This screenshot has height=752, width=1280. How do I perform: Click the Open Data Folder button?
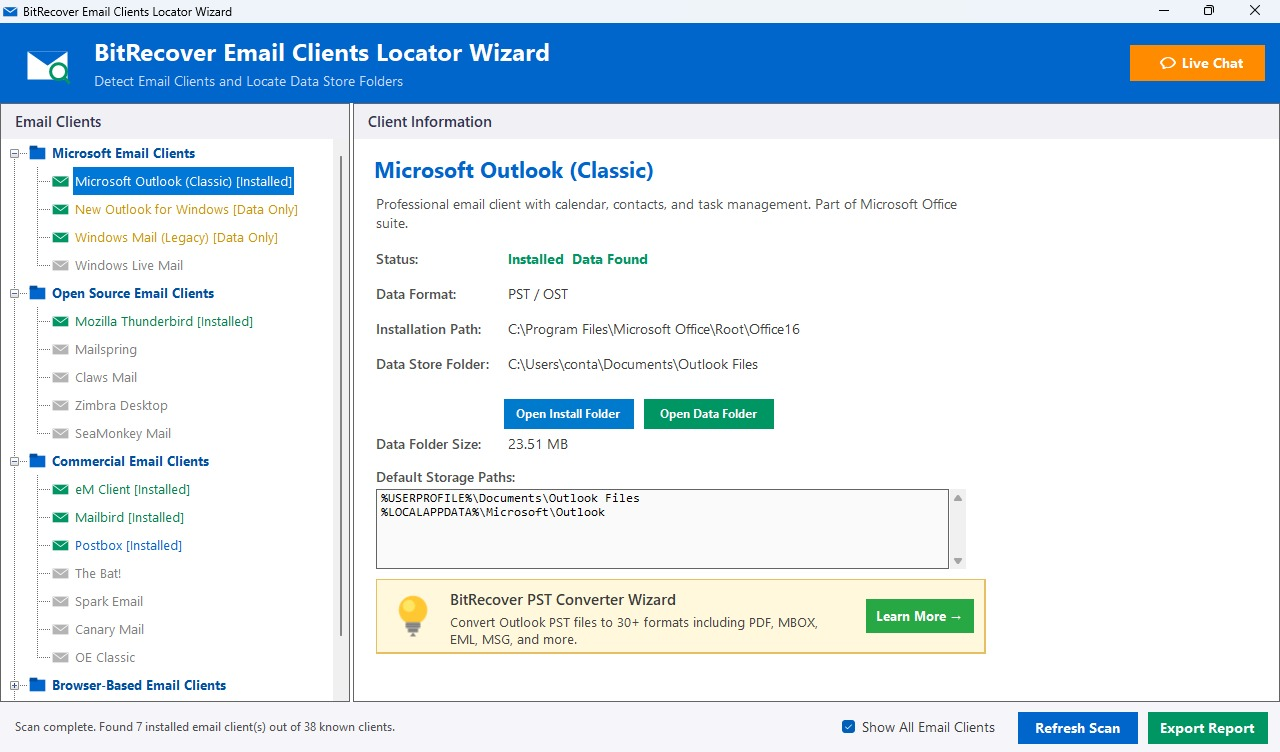708,413
